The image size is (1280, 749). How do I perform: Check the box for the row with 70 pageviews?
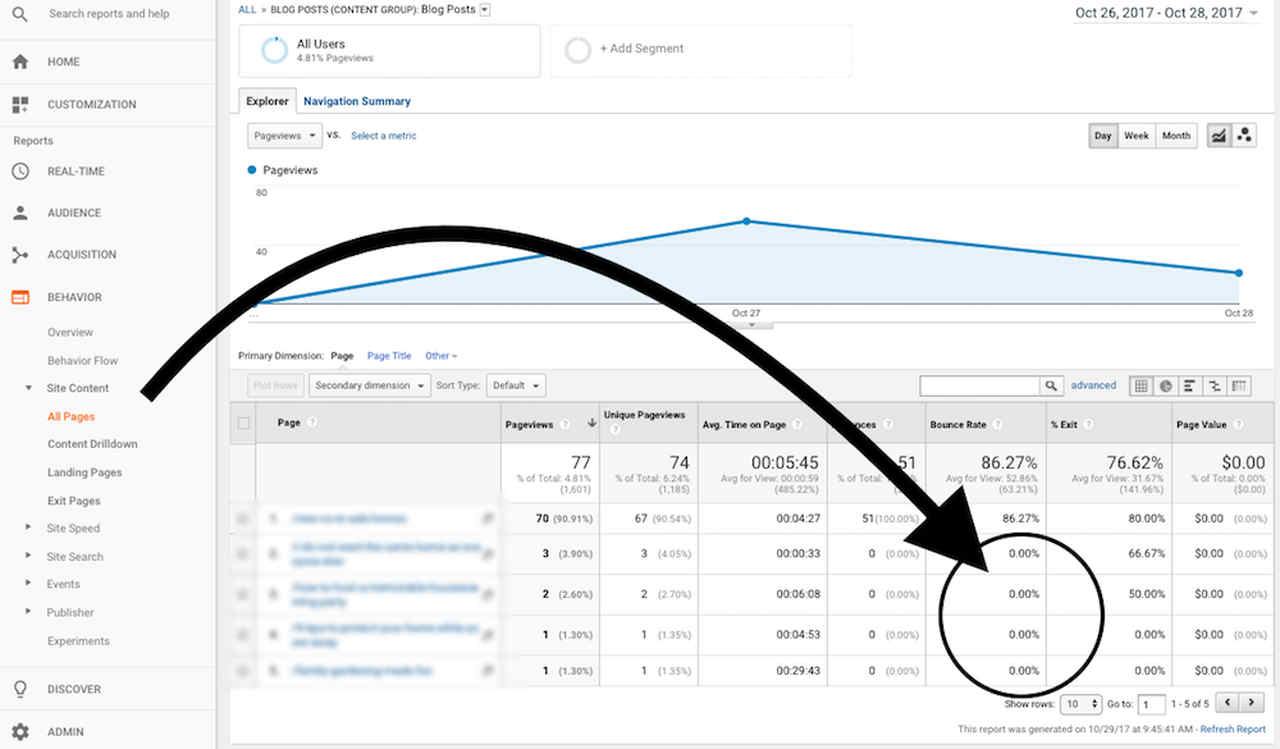click(x=243, y=518)
